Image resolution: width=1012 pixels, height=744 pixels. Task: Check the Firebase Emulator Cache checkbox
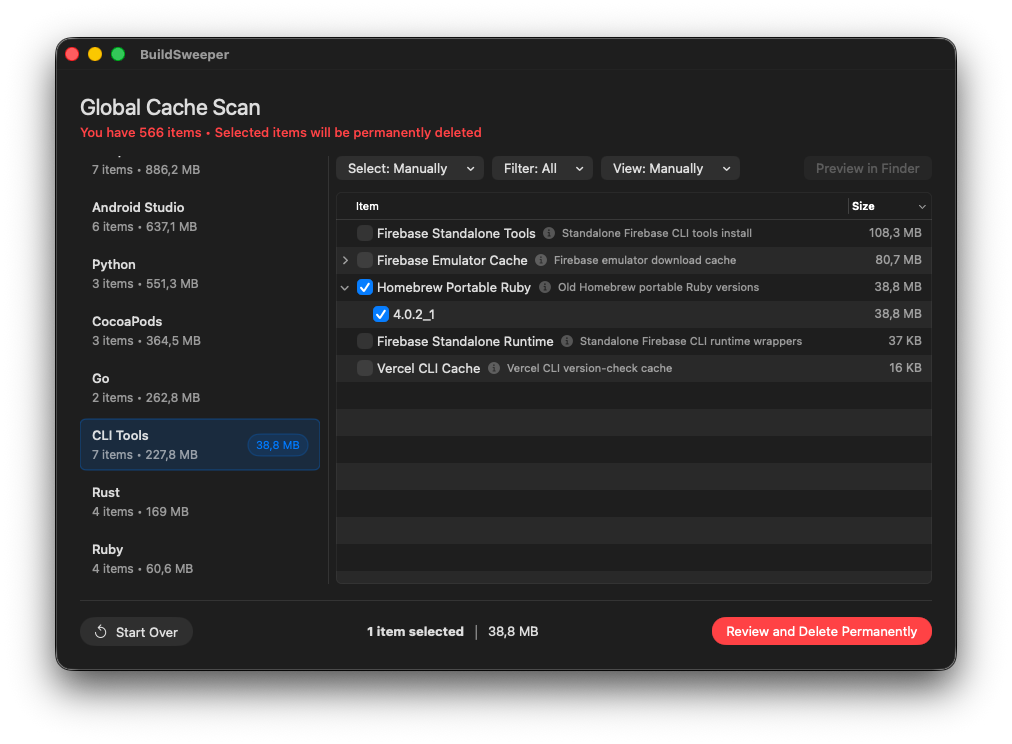[365, 260]
